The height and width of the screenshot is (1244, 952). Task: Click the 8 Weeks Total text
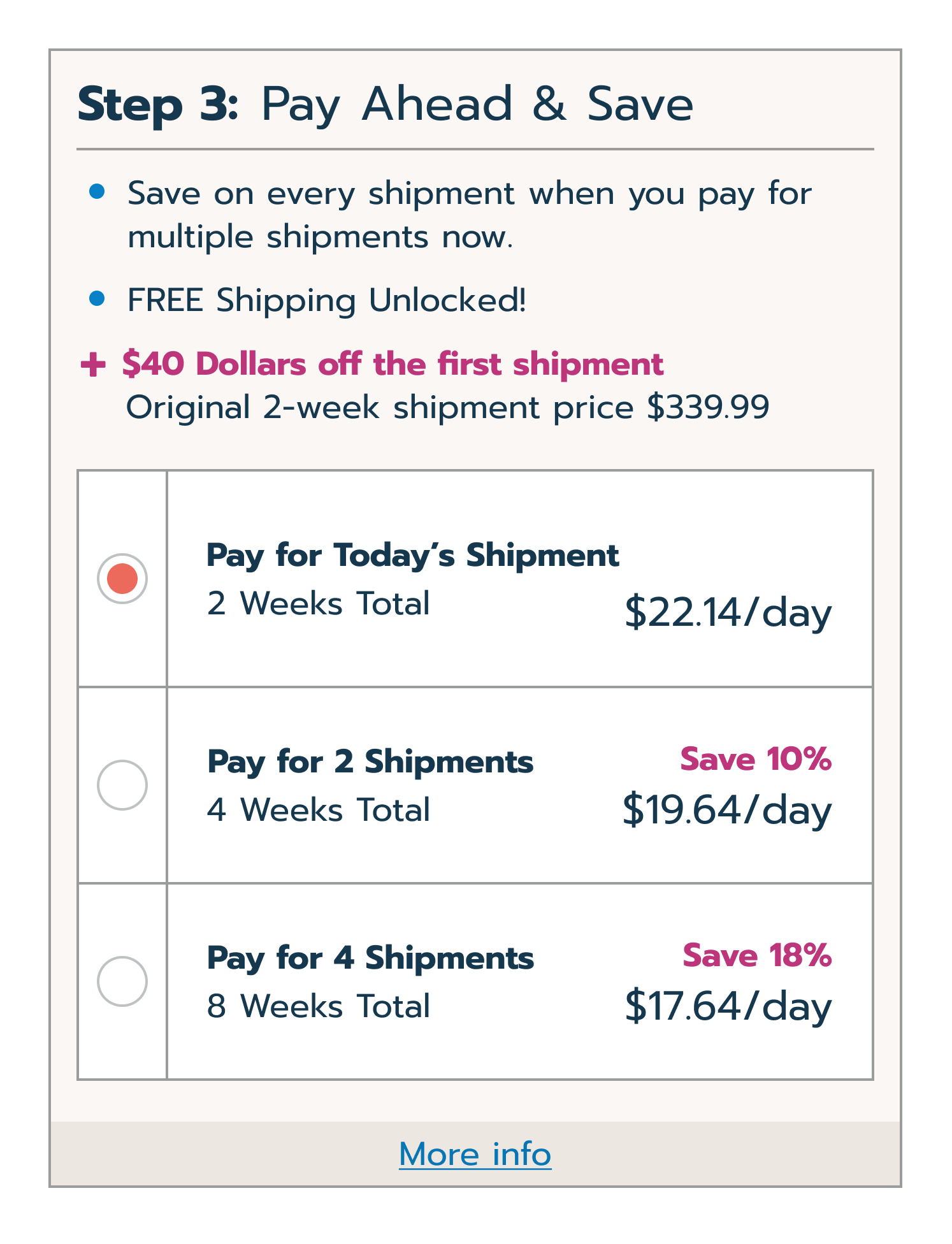(319, 1006)
